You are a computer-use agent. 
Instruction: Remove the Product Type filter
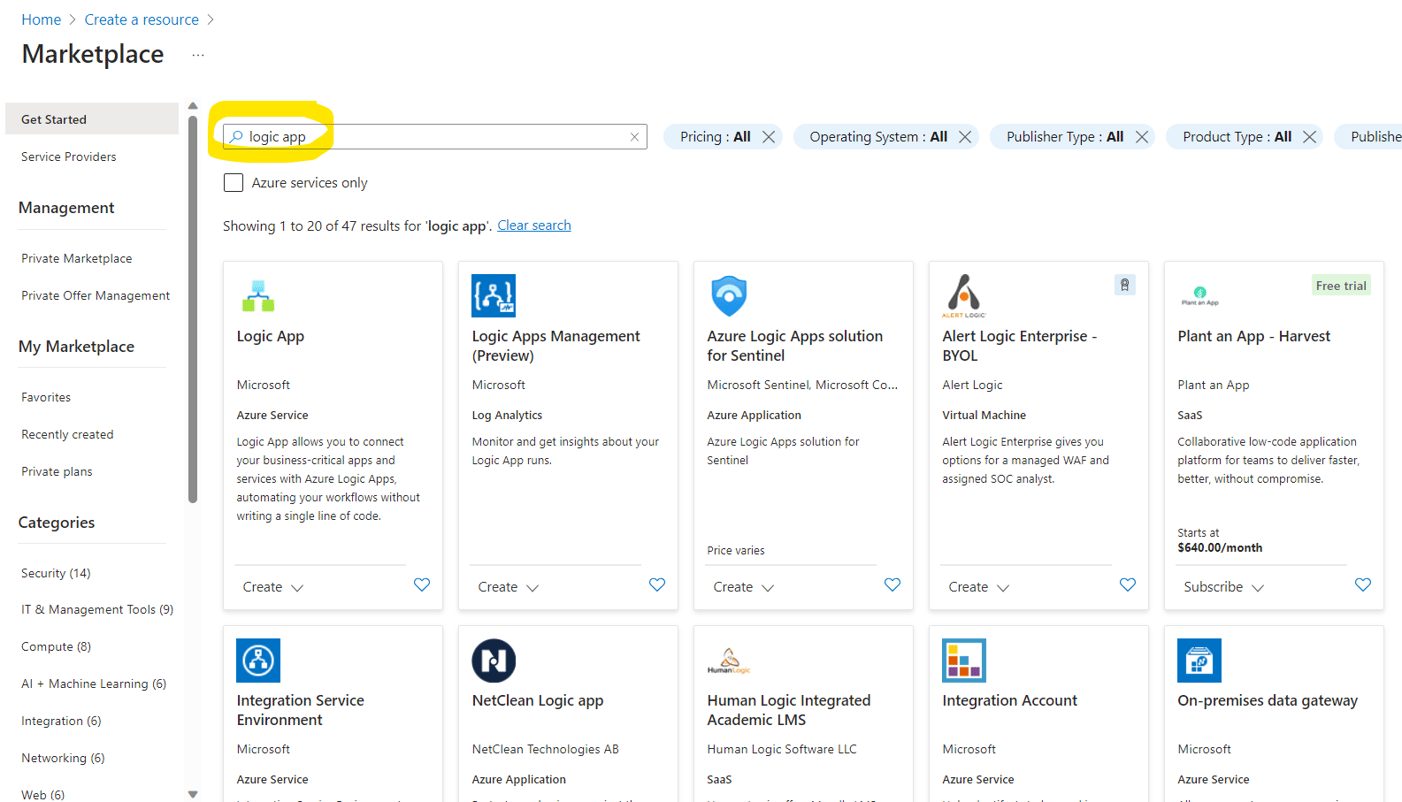pos(1310,137)
